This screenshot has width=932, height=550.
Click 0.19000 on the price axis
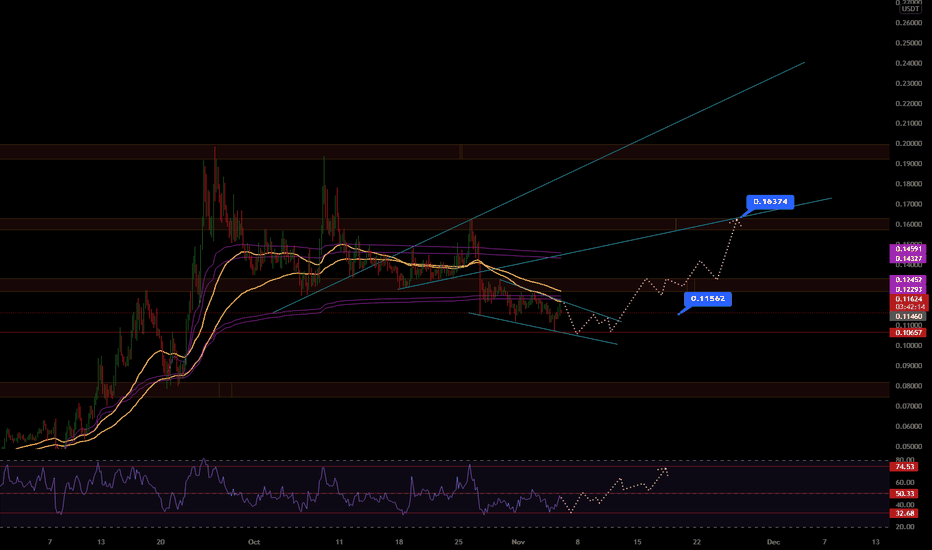pyautogui.click(x=909, y=164)
